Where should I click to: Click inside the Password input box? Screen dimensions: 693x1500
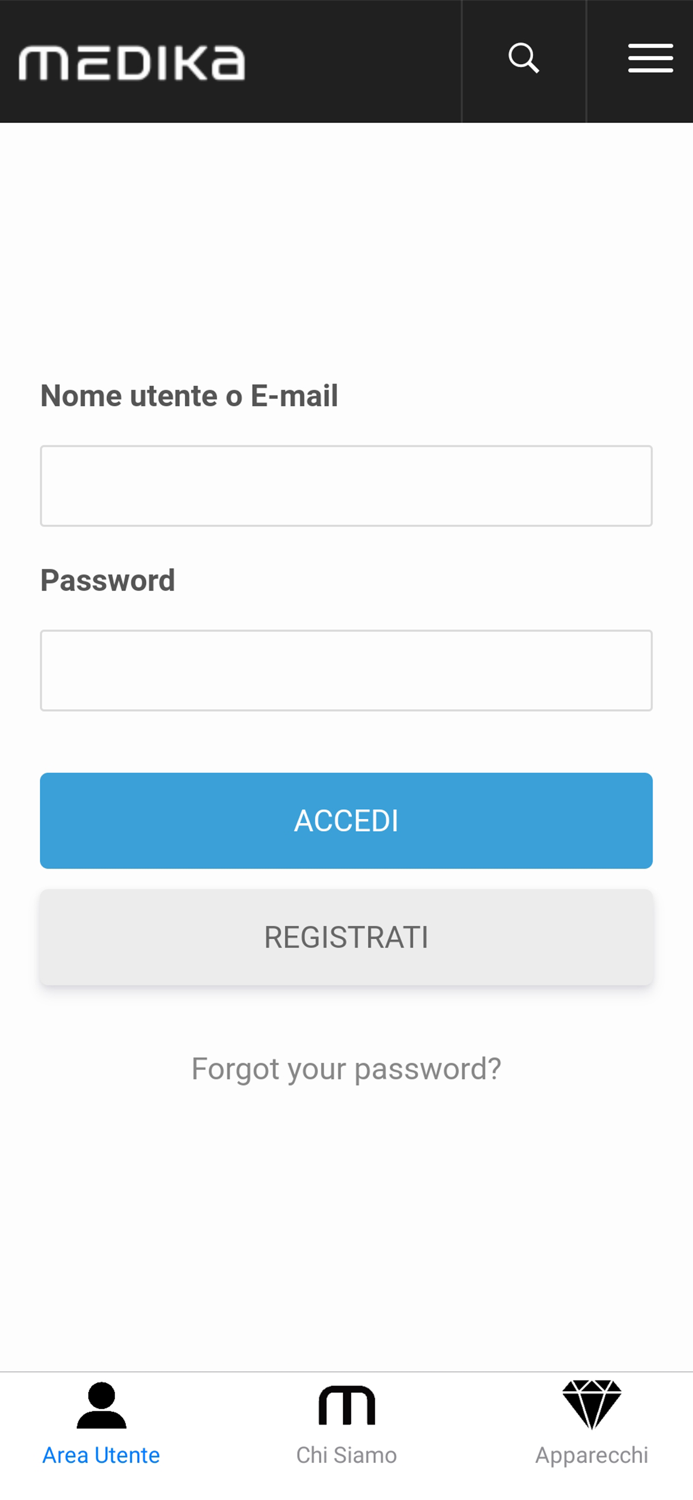click(x=346, y=670)
